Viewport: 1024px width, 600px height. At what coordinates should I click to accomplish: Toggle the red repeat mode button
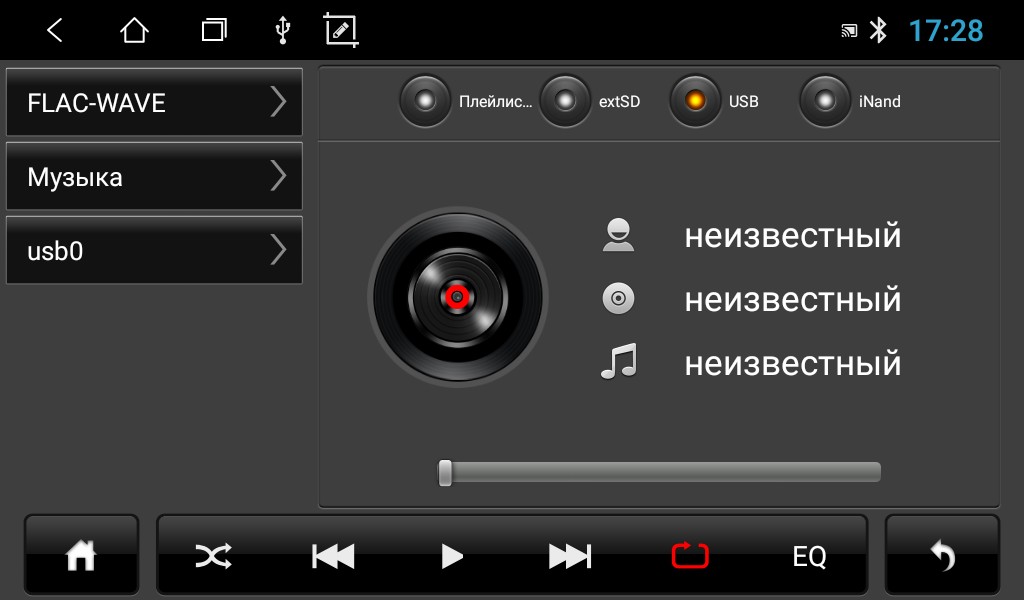pyautogui.click(x=690, y=556)
